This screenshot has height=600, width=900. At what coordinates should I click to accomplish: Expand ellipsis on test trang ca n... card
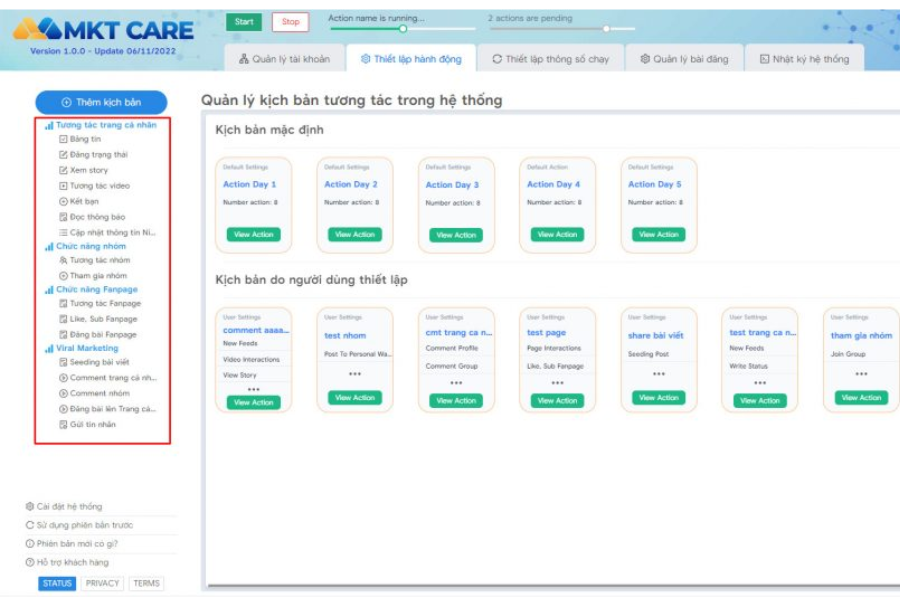pyautogui.click(x=760, y=382)
